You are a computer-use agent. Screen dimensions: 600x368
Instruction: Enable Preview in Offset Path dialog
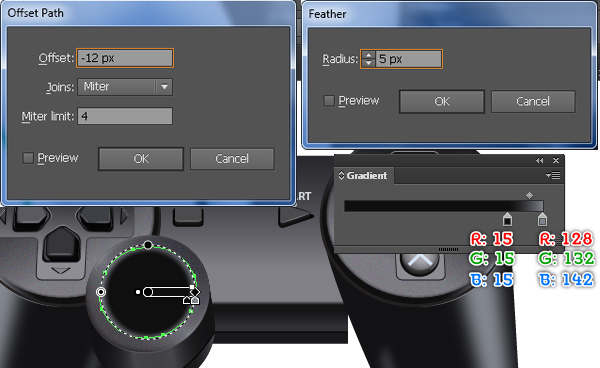(x=28, y=158)
